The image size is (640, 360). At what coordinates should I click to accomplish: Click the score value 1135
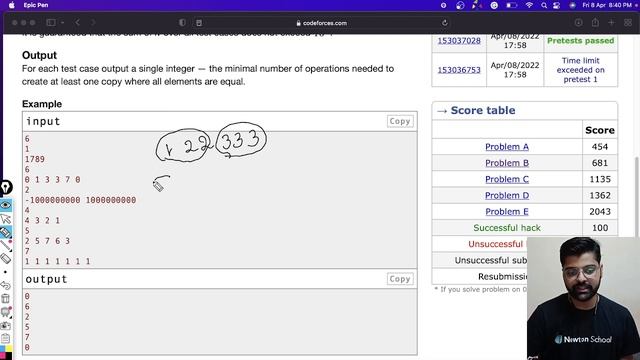(600, 179)
